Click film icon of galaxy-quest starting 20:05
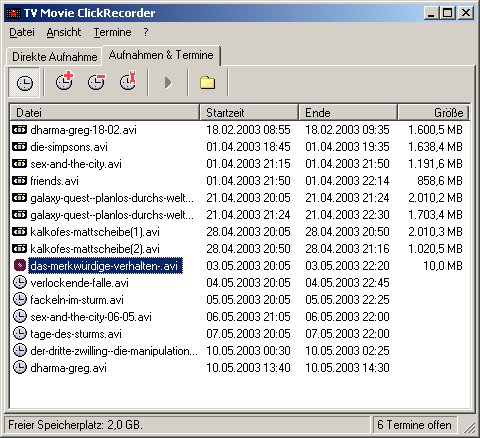 click(19, 197)
